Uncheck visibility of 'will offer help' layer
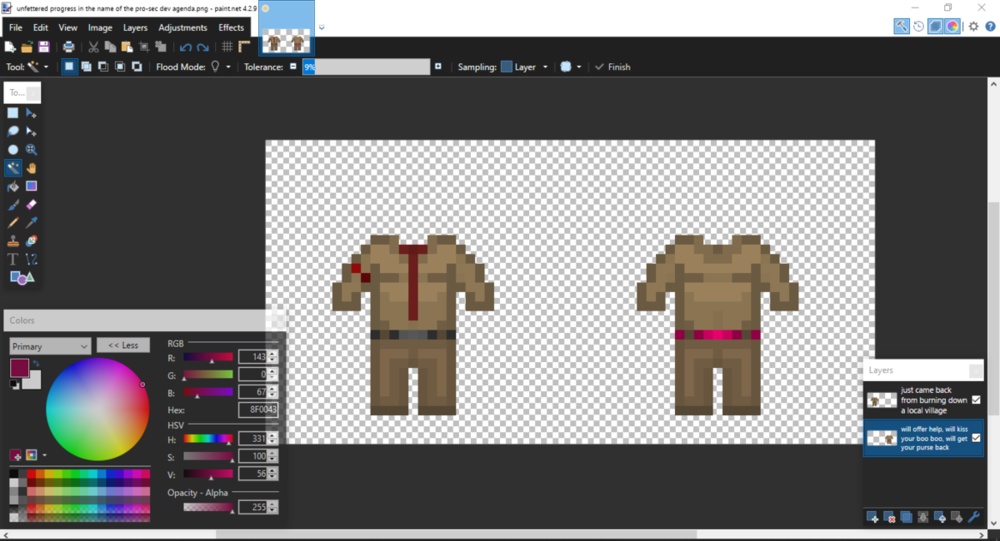The width and height of the screenshot is (1000, 541). tap(976, 437)
